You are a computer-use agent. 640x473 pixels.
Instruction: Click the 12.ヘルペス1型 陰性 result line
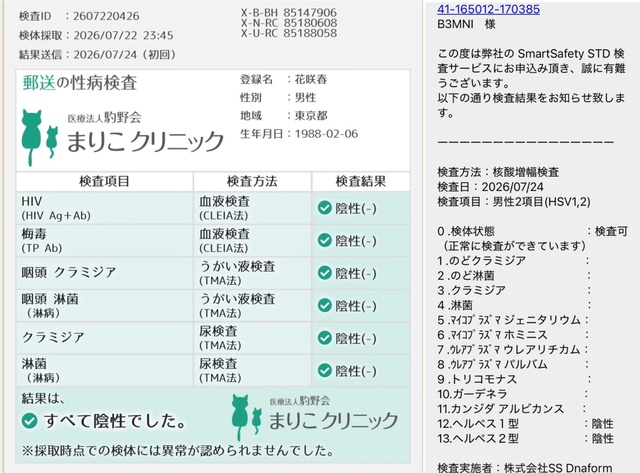525,424
